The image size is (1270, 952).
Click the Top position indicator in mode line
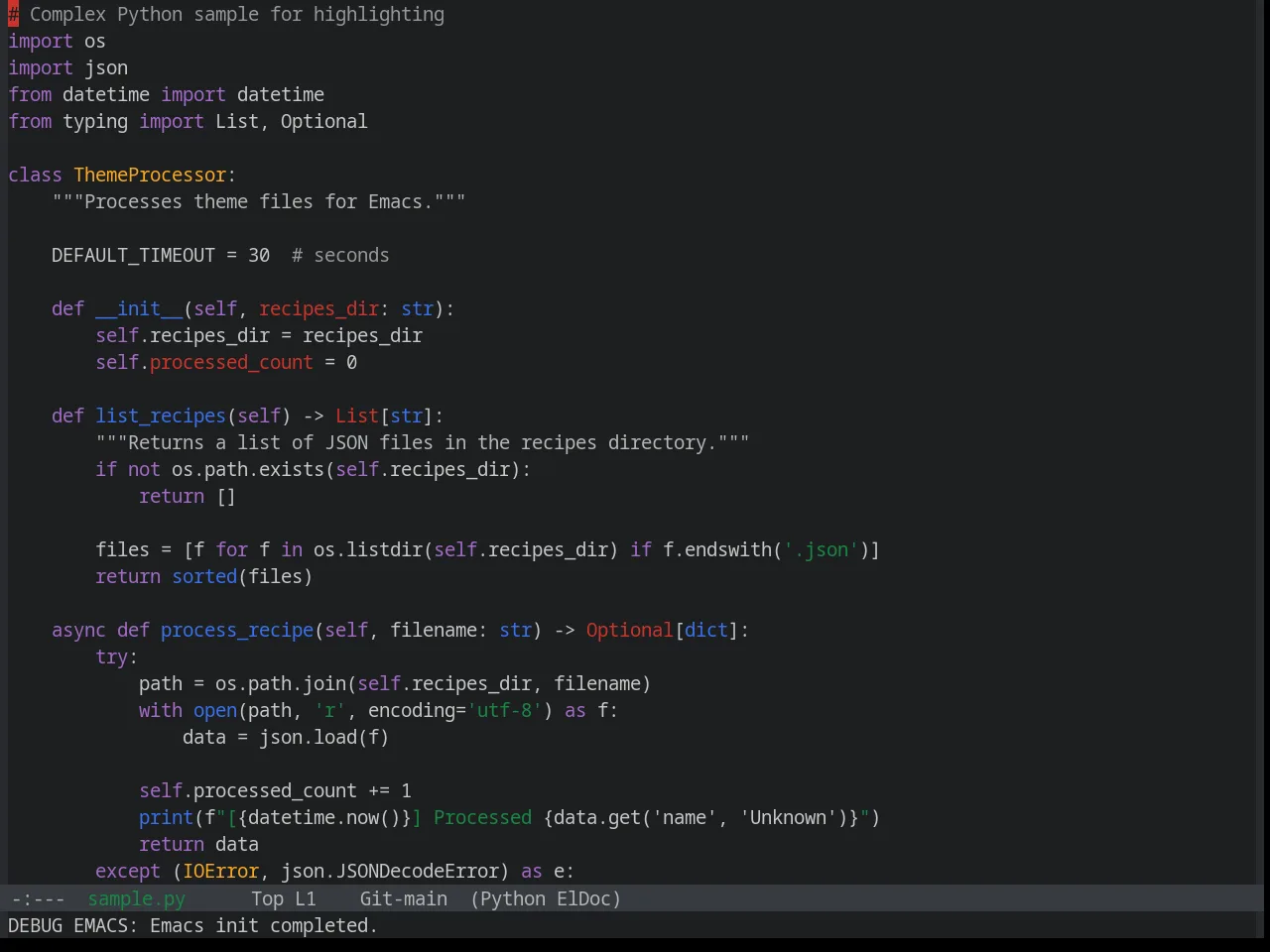(267, 899)
